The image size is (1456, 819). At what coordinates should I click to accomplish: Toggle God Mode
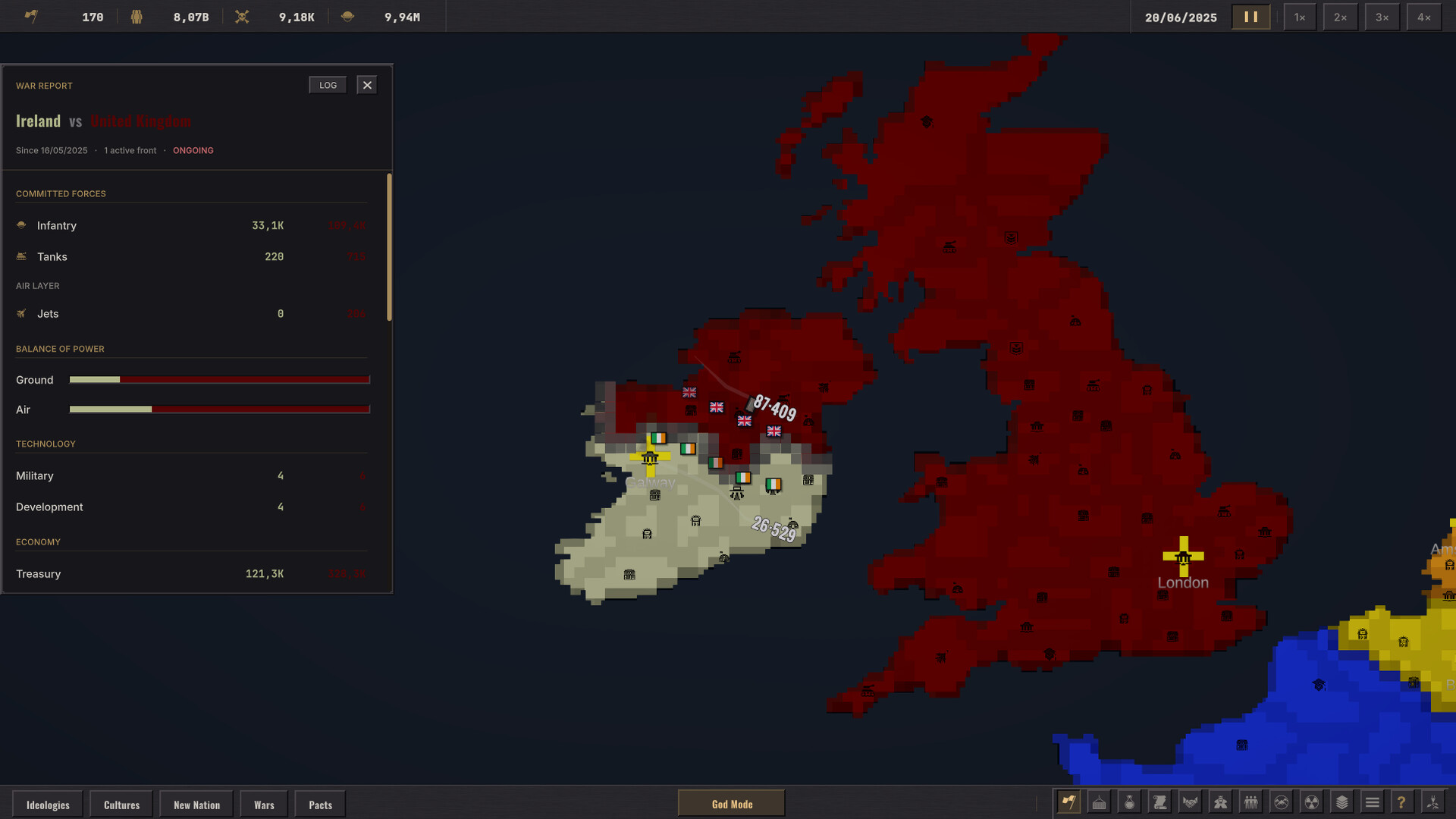731,804
